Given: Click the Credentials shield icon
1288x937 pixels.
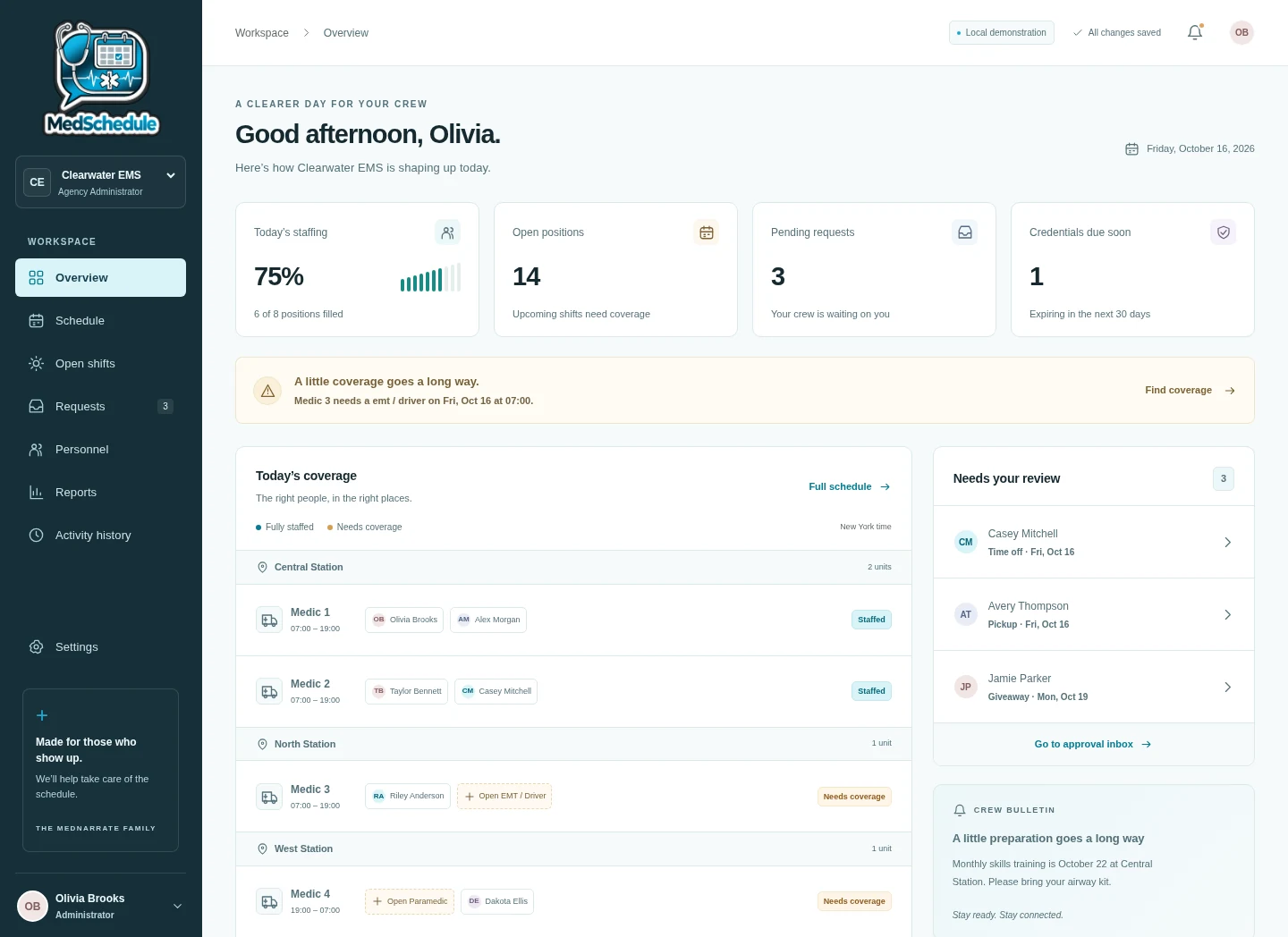Looking at the screenshot, I should click(1224, 232).
